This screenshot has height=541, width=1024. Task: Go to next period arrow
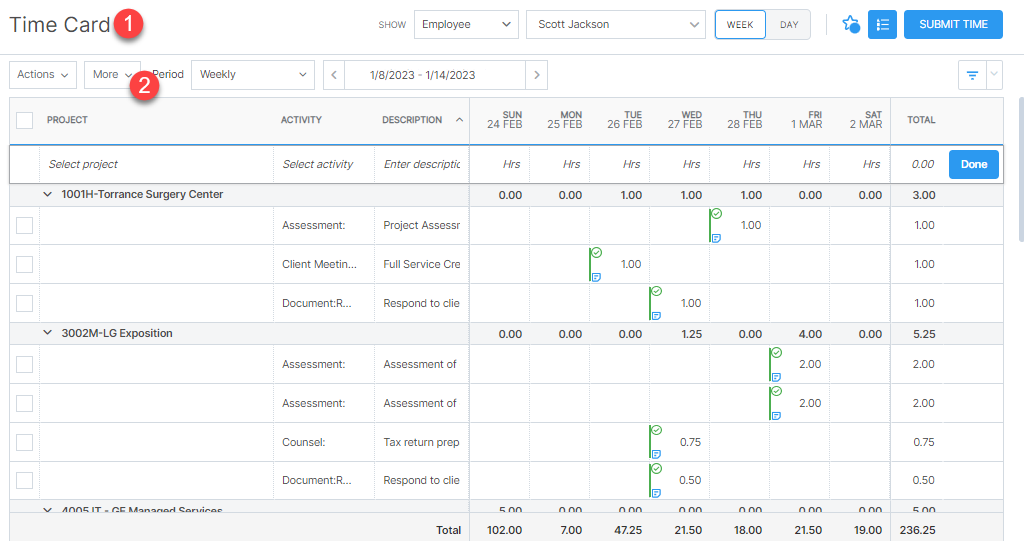coord(537,75)
